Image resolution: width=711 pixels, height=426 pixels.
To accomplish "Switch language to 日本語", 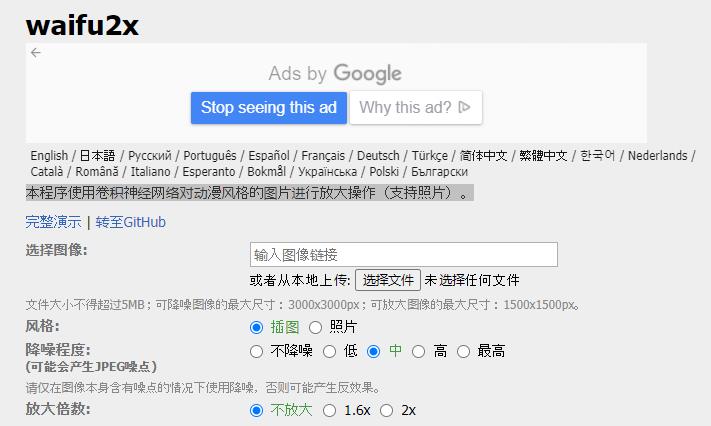I will (x=97, y=156).
